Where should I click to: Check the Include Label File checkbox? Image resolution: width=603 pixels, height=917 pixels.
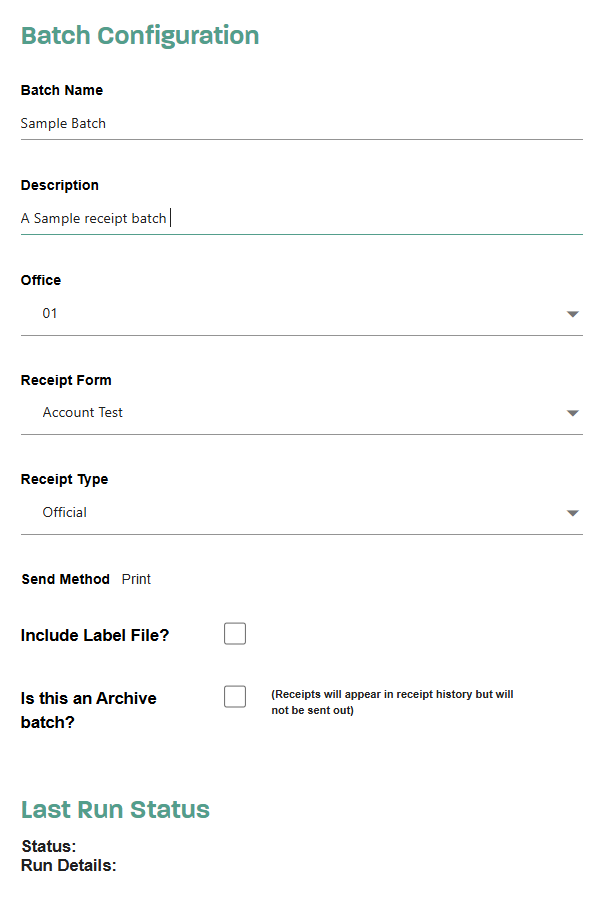click(235, 633)
